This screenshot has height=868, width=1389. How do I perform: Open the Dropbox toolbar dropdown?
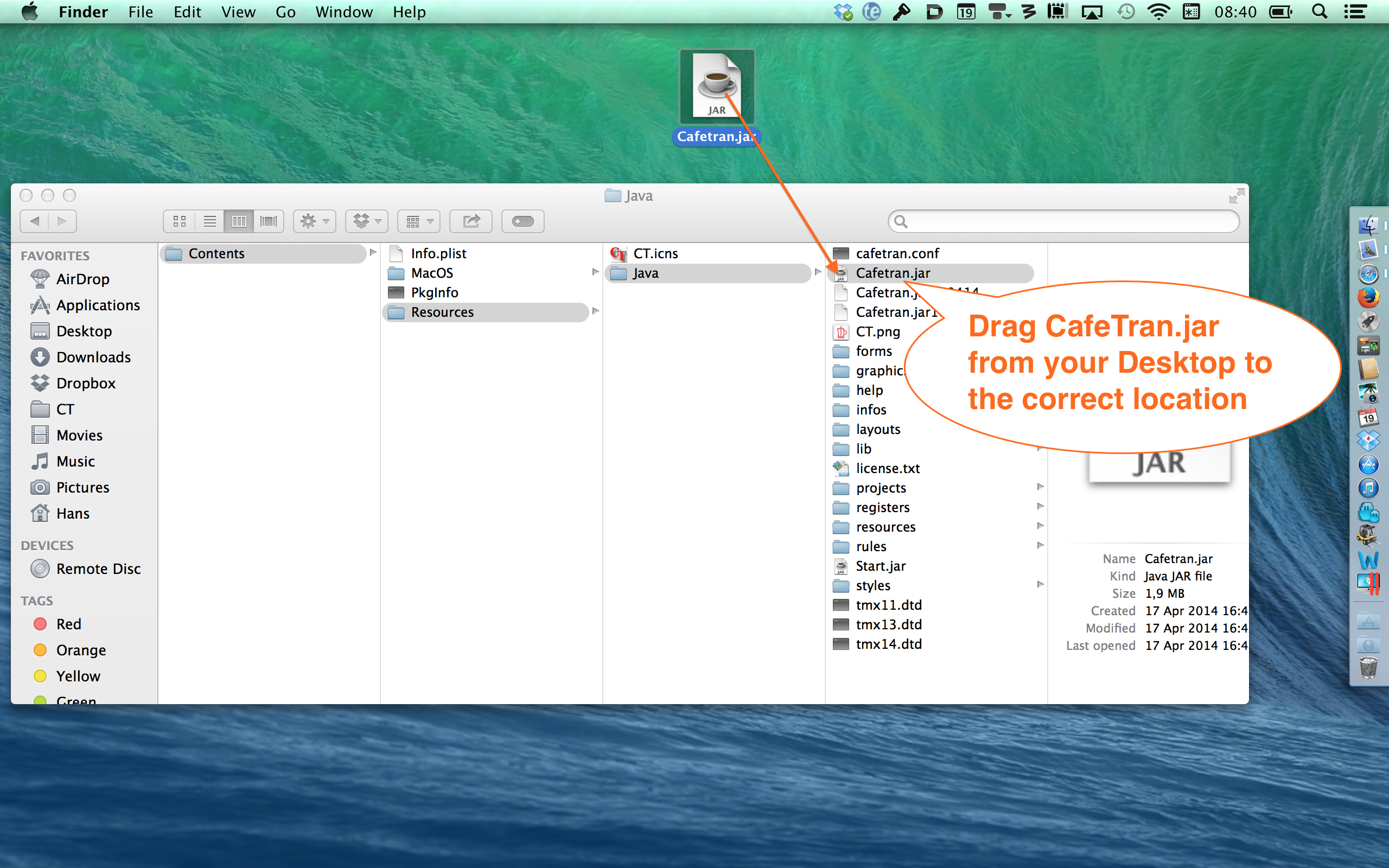(367, 221)
